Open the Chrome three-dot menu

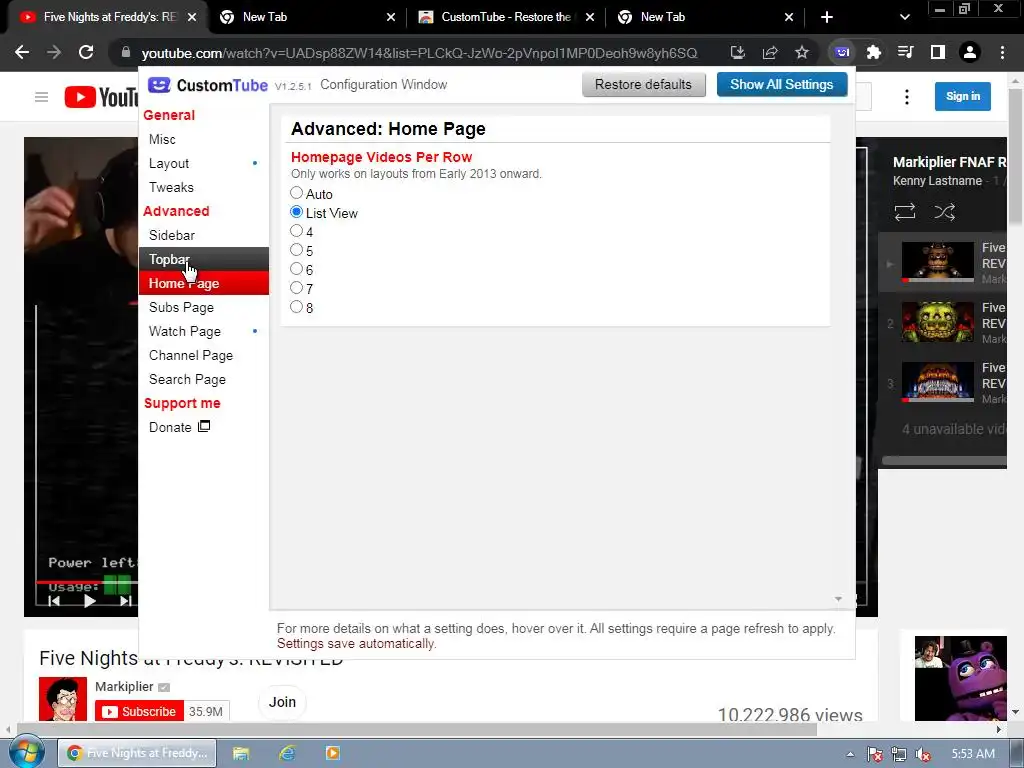[x=1002, y=52]
